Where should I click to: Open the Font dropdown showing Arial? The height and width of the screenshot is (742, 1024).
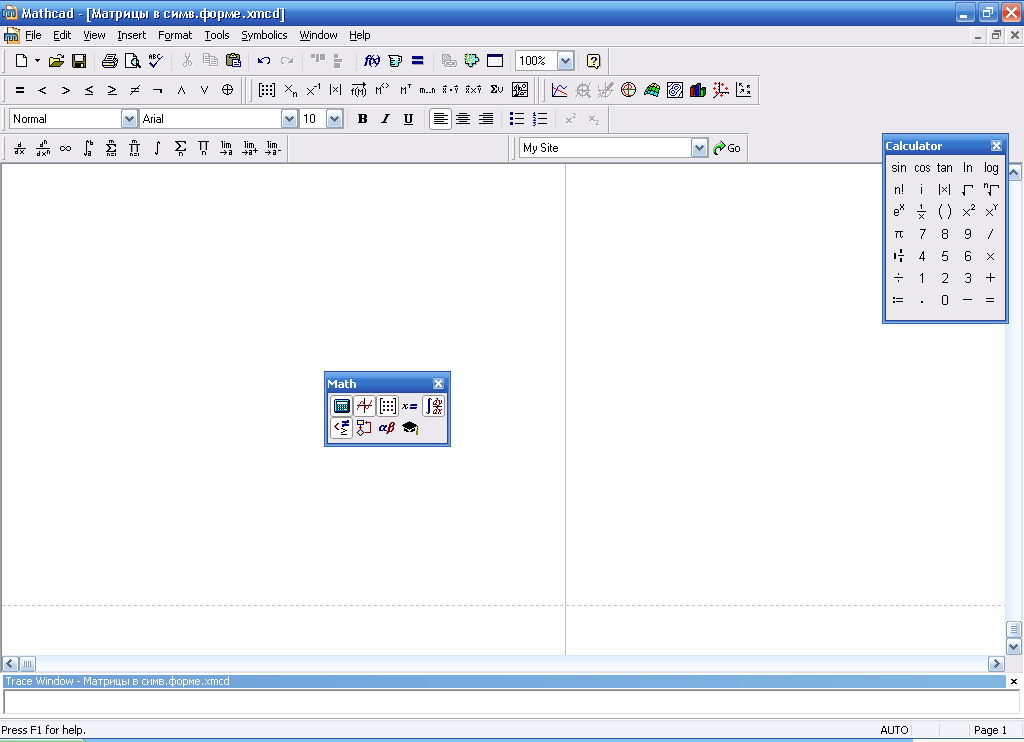pos(289,119)
